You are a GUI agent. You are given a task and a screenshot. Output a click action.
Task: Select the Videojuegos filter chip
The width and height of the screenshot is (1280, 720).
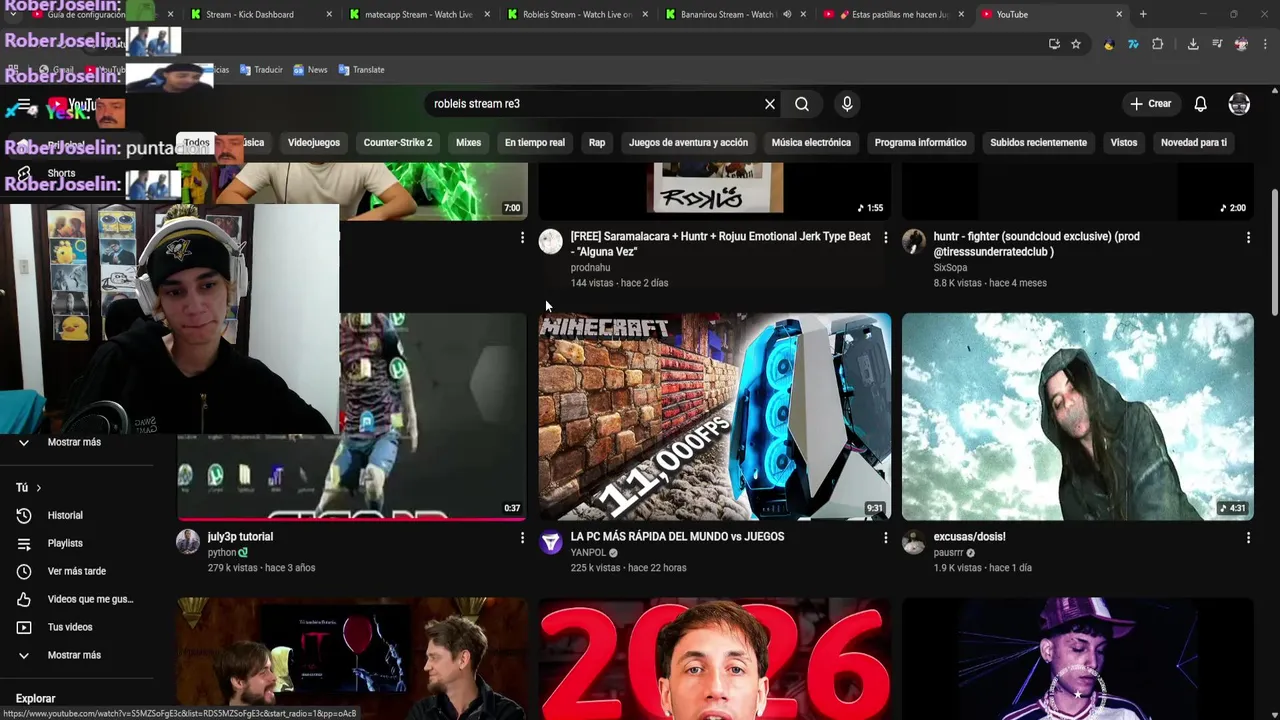click(314, 142)
